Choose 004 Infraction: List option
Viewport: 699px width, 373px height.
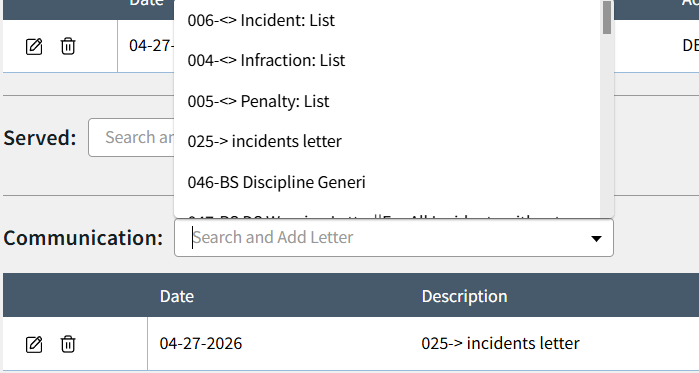[387, 60]
